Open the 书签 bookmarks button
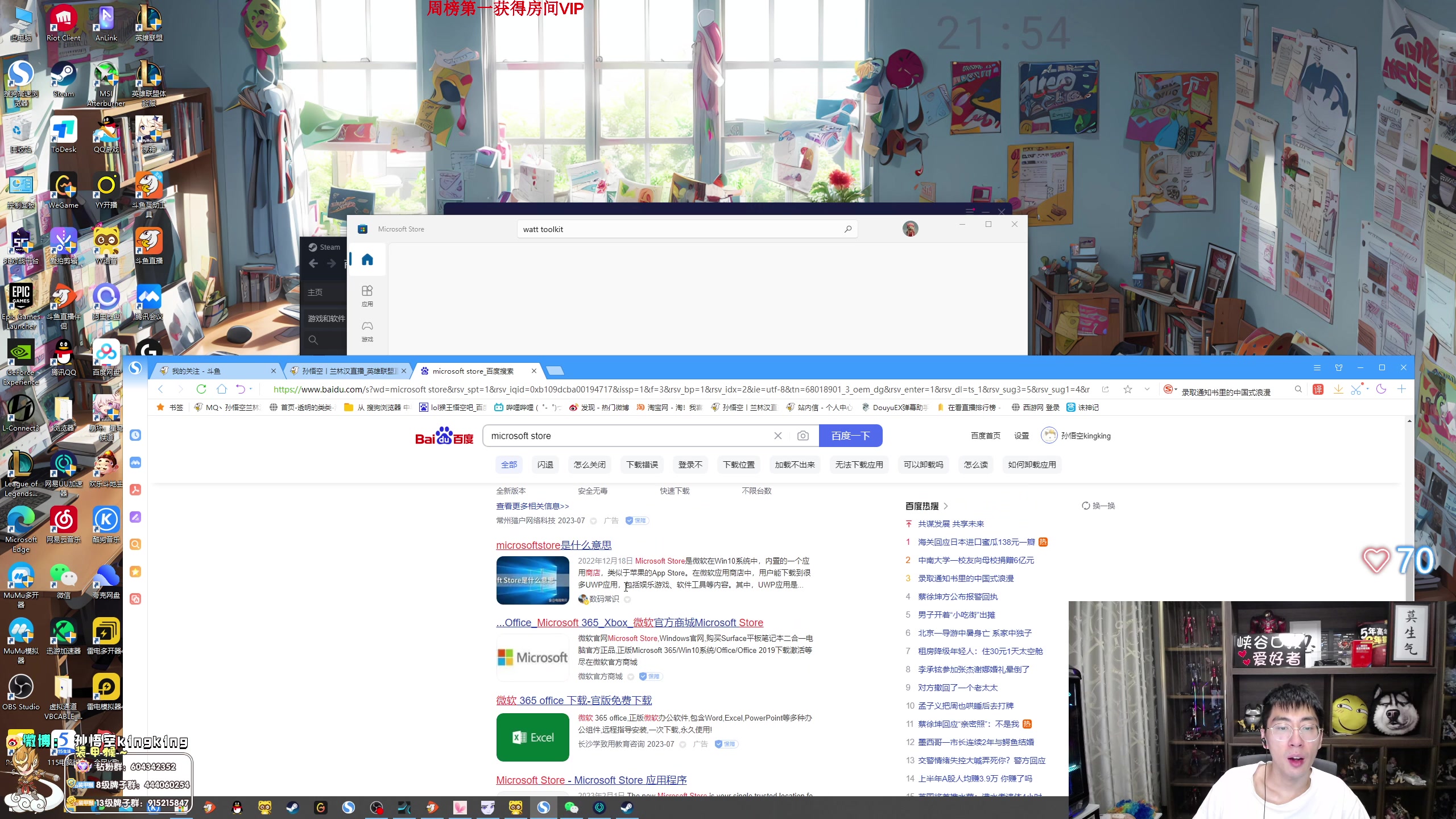 click(x=169, y=407)
